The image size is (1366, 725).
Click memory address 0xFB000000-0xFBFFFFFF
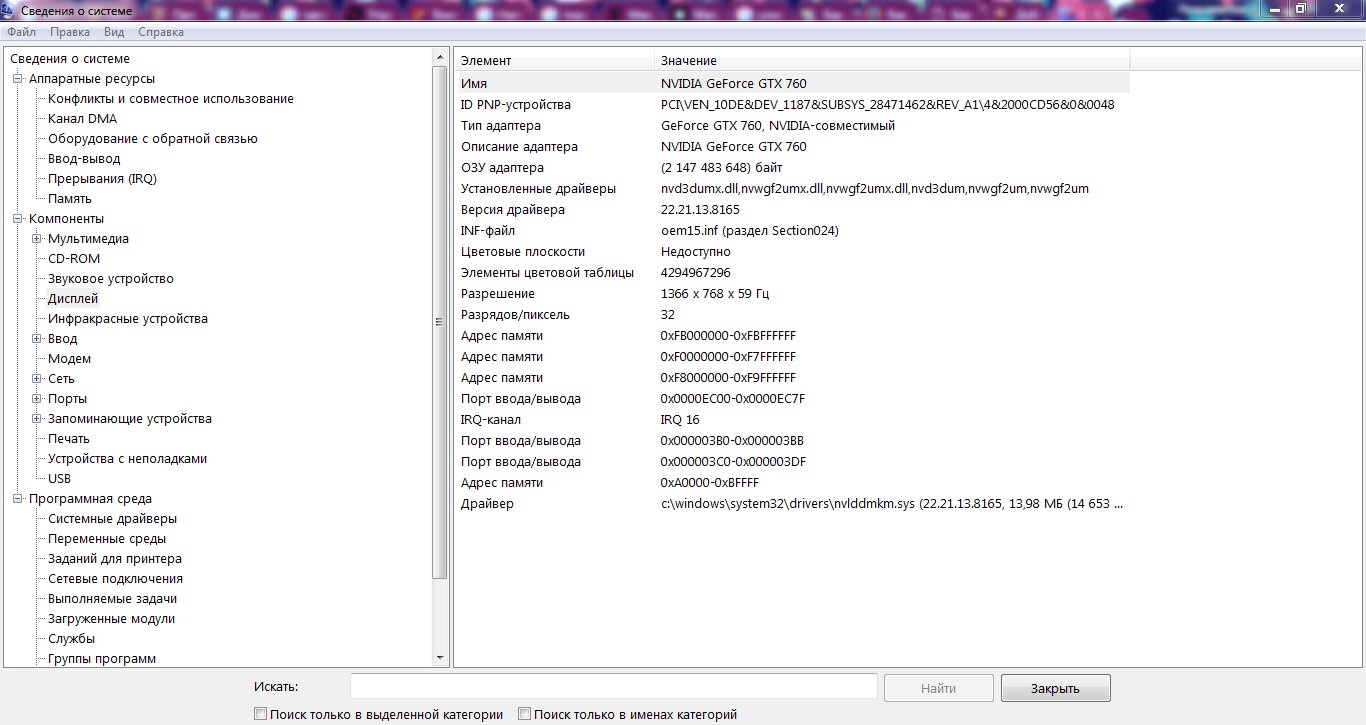click(729, 336)
